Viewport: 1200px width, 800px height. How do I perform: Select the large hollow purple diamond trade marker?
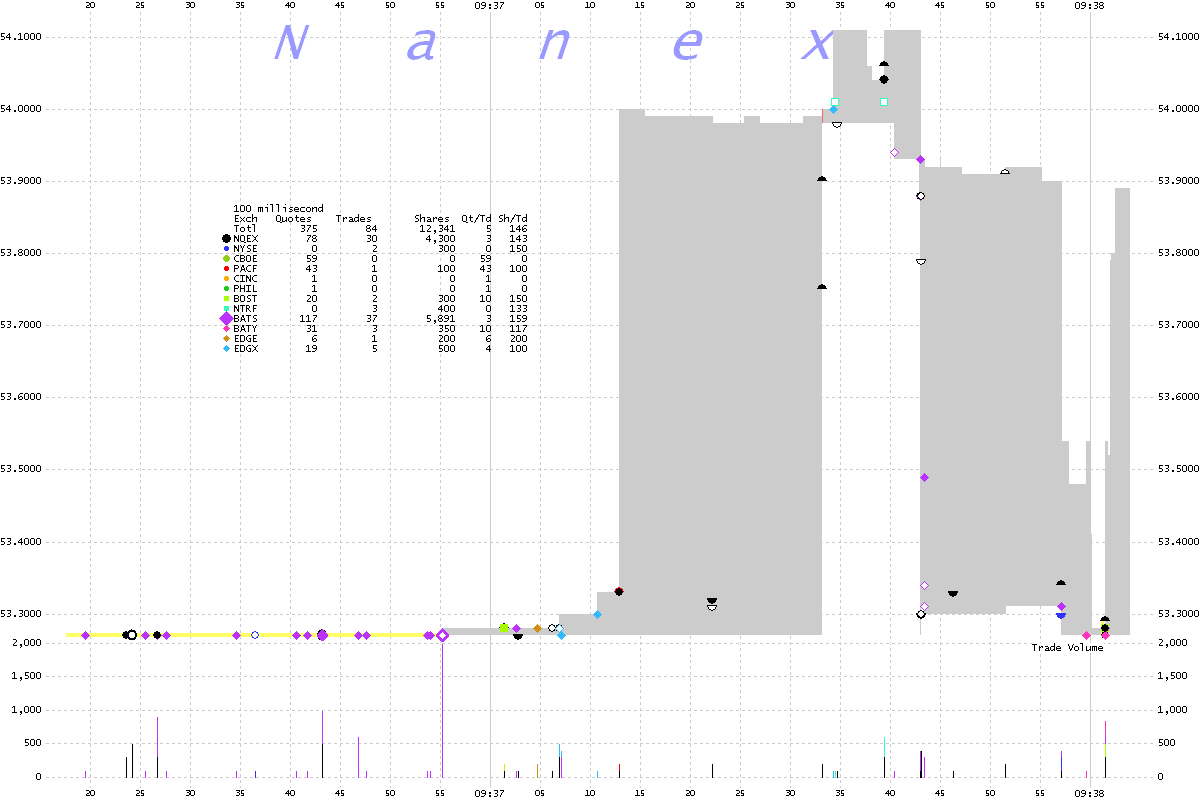pyautogui.click(x=442, y=635)
